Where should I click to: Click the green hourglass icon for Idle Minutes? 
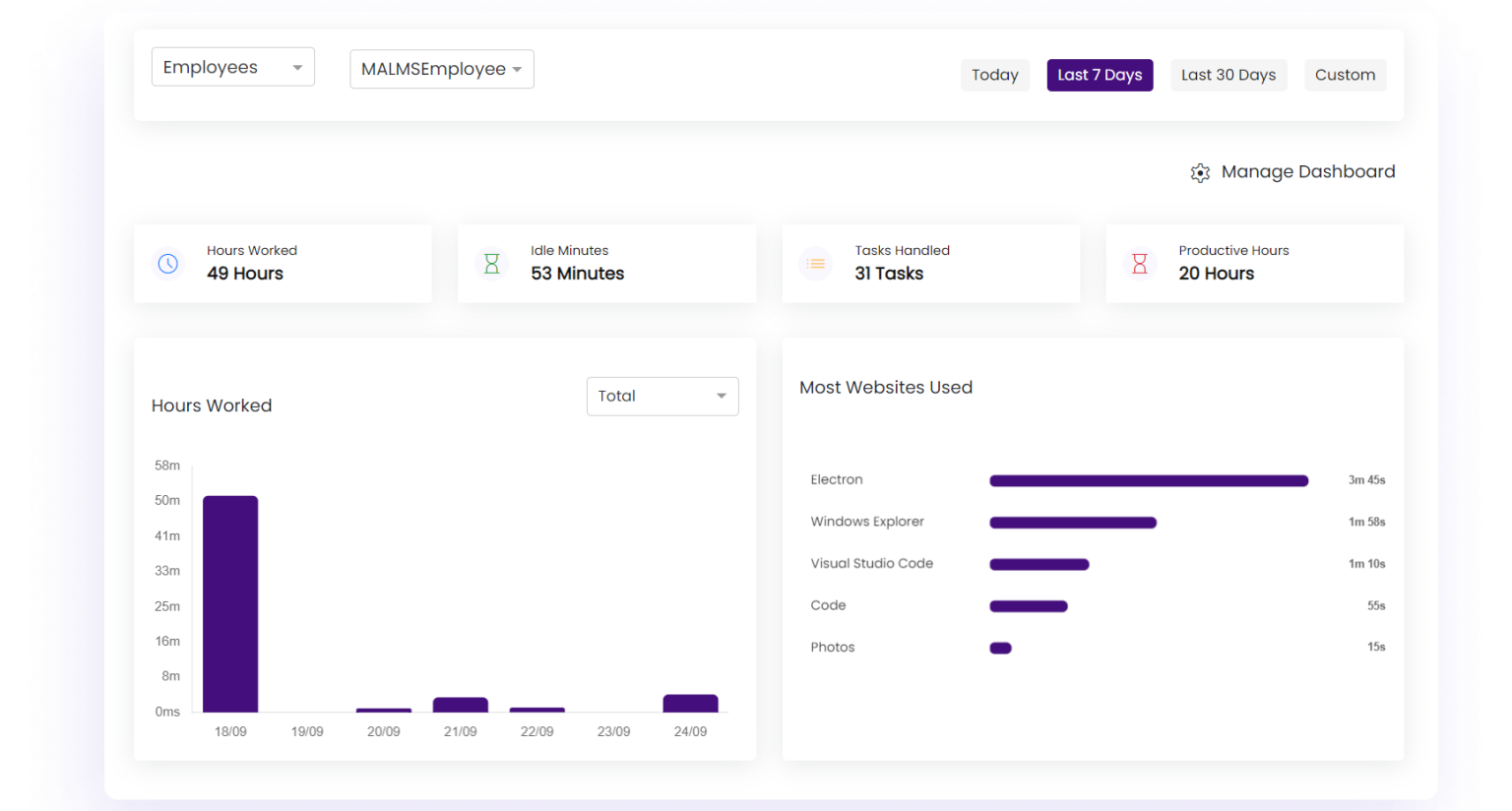click(491, 263)
